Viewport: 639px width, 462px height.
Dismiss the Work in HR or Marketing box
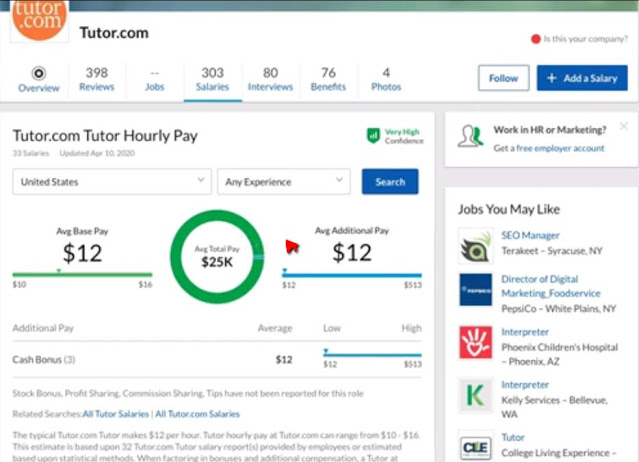[624, 126]
